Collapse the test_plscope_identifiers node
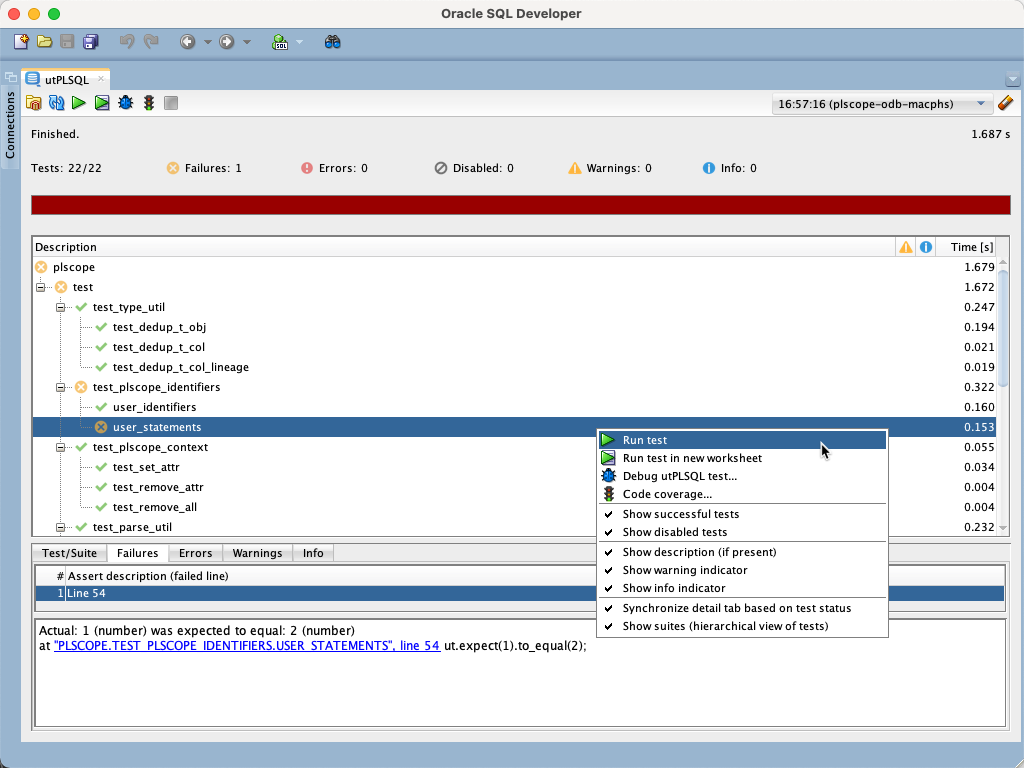The image size is (1024, 768). (x=62, y=387)
